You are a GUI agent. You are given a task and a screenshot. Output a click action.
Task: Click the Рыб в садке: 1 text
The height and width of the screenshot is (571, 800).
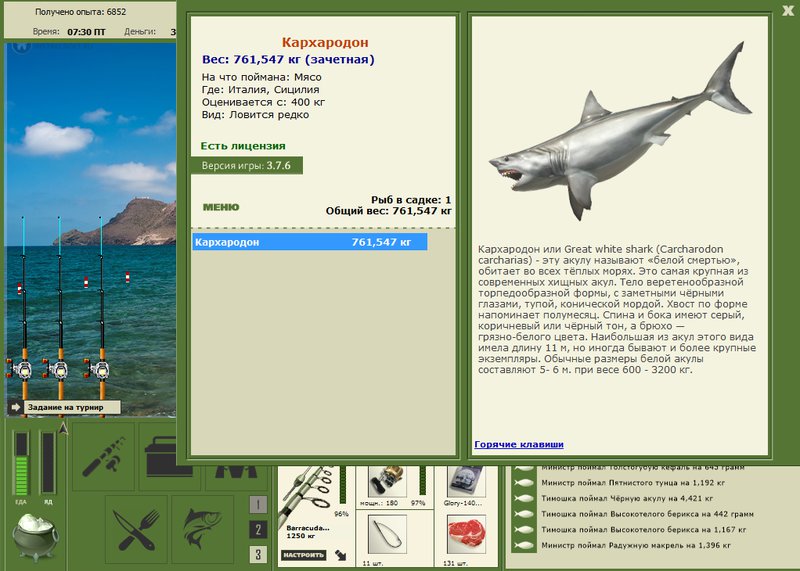[411, 200]
